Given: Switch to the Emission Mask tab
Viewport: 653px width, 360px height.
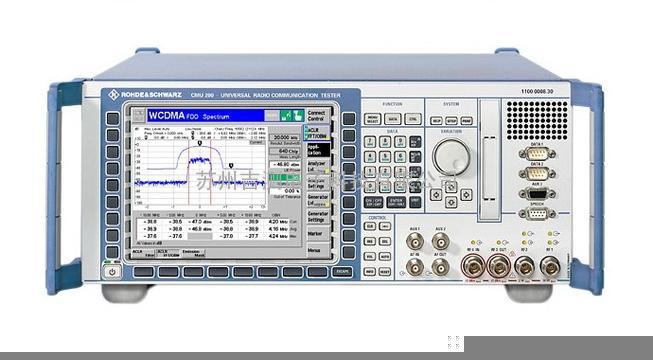Looking at the screenshot, I should pyautogui.click(x=194, y=253).
